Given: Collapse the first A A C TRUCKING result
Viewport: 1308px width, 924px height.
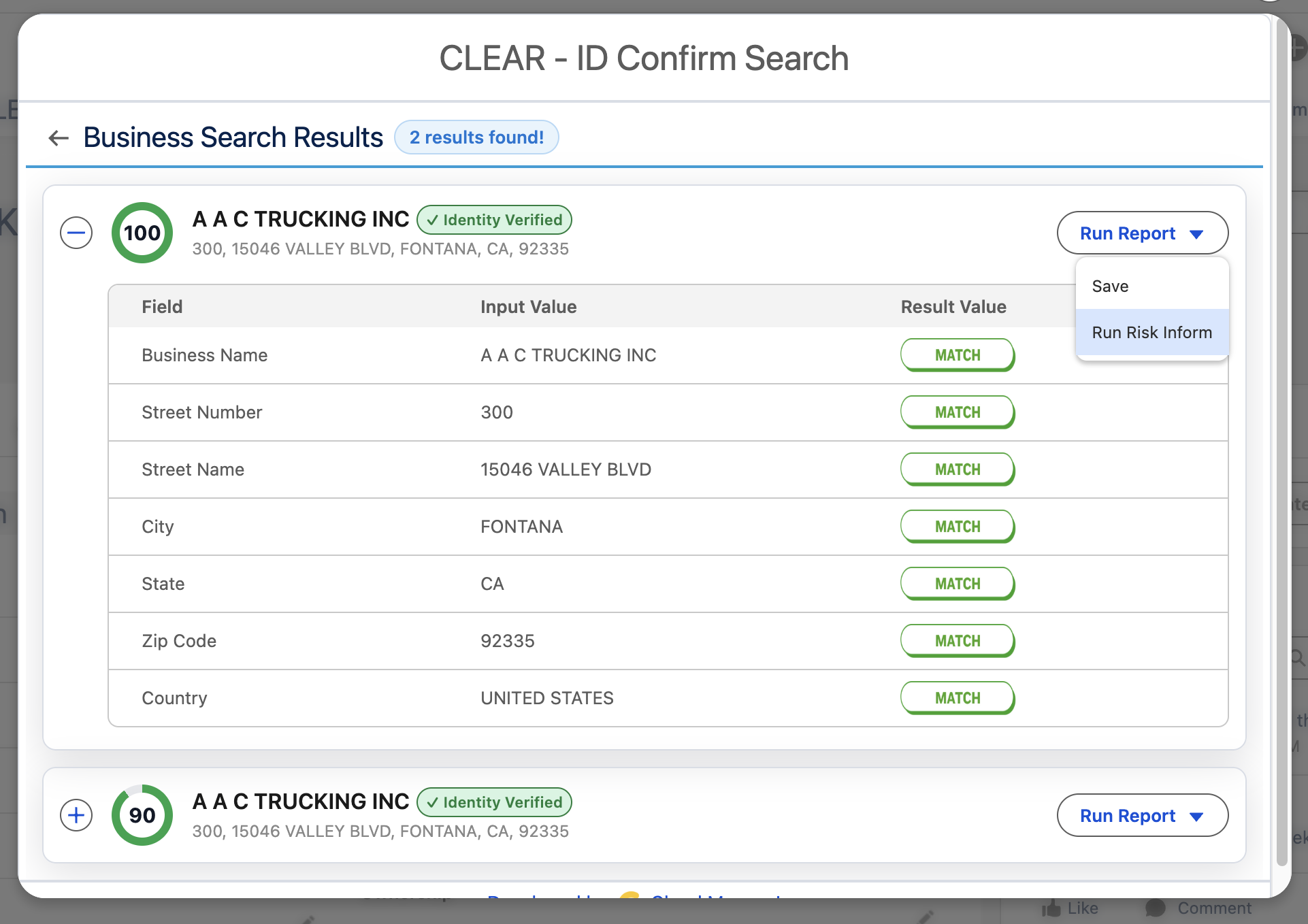Looking at the screenshot, I should click(76, 233).
